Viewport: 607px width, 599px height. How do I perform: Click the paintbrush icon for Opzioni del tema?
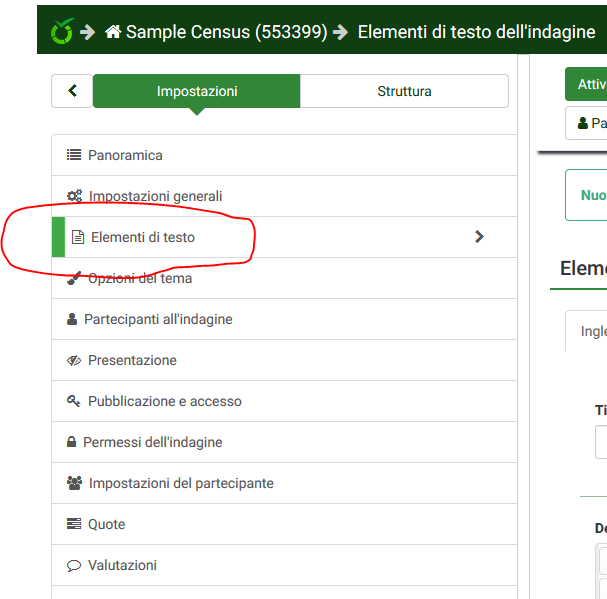click(x=74, y=279)
